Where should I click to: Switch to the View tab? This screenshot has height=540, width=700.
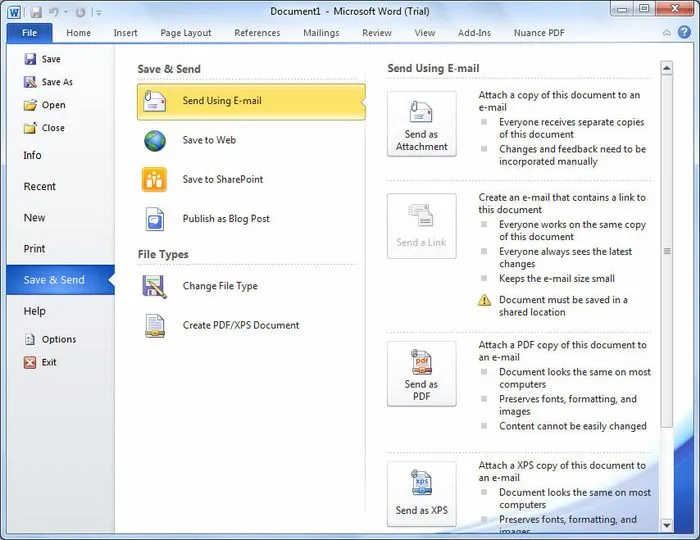click(425, 33)
